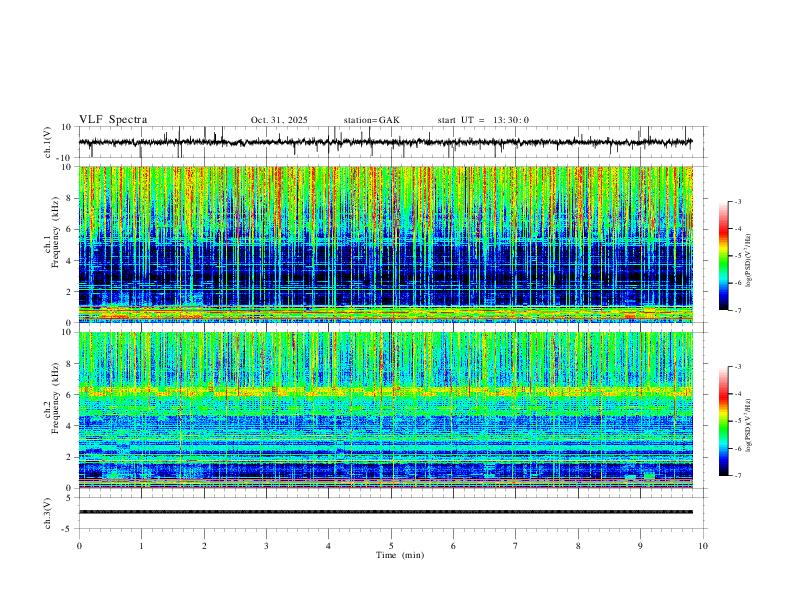Click the "-5" tick on the ch.3(V) axis
The width and height of the screenshot is (792, 612).
point(68,529)
